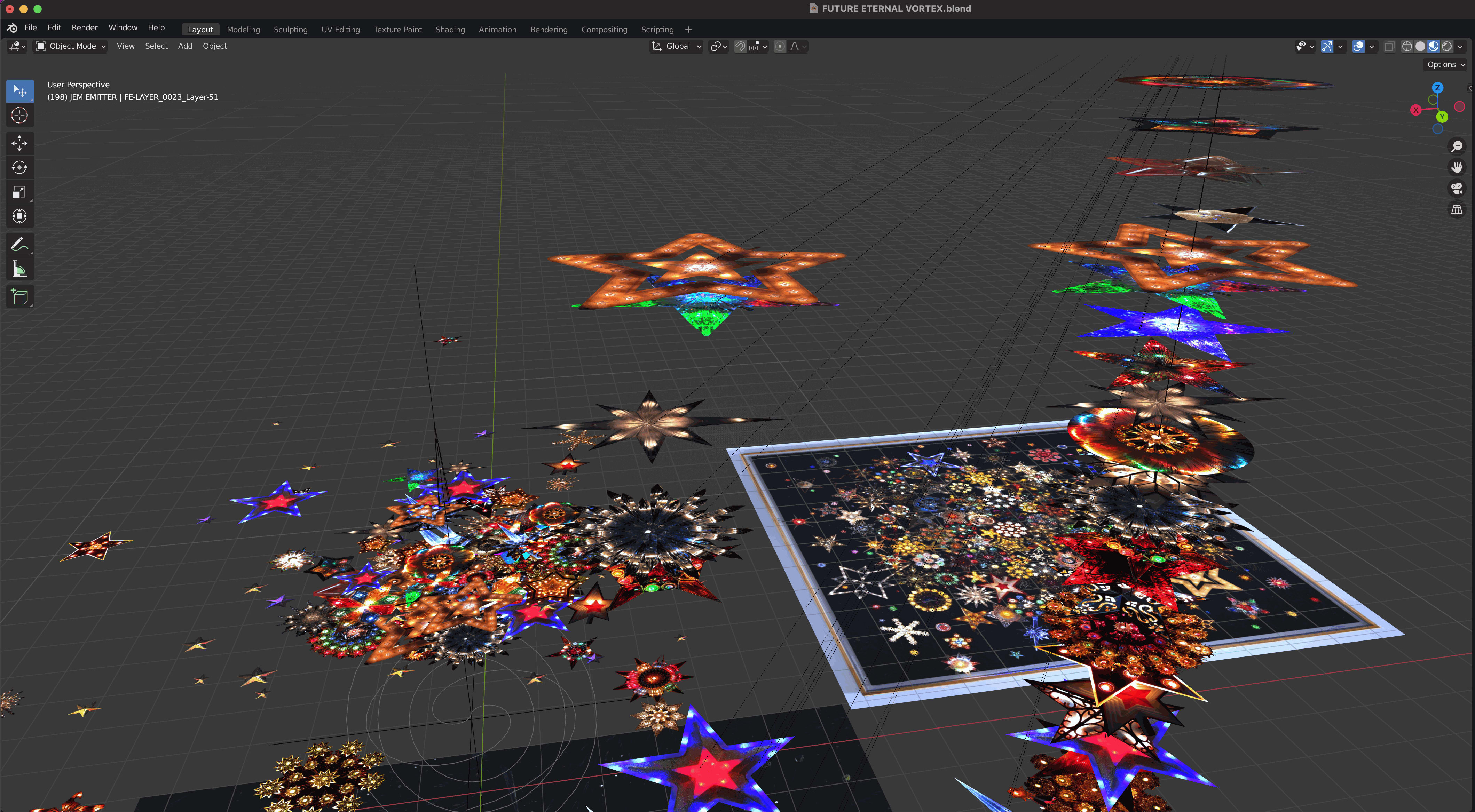Switch to the Texture Paint workspace tab
The image size is (1475, 812).
point(397,30)
